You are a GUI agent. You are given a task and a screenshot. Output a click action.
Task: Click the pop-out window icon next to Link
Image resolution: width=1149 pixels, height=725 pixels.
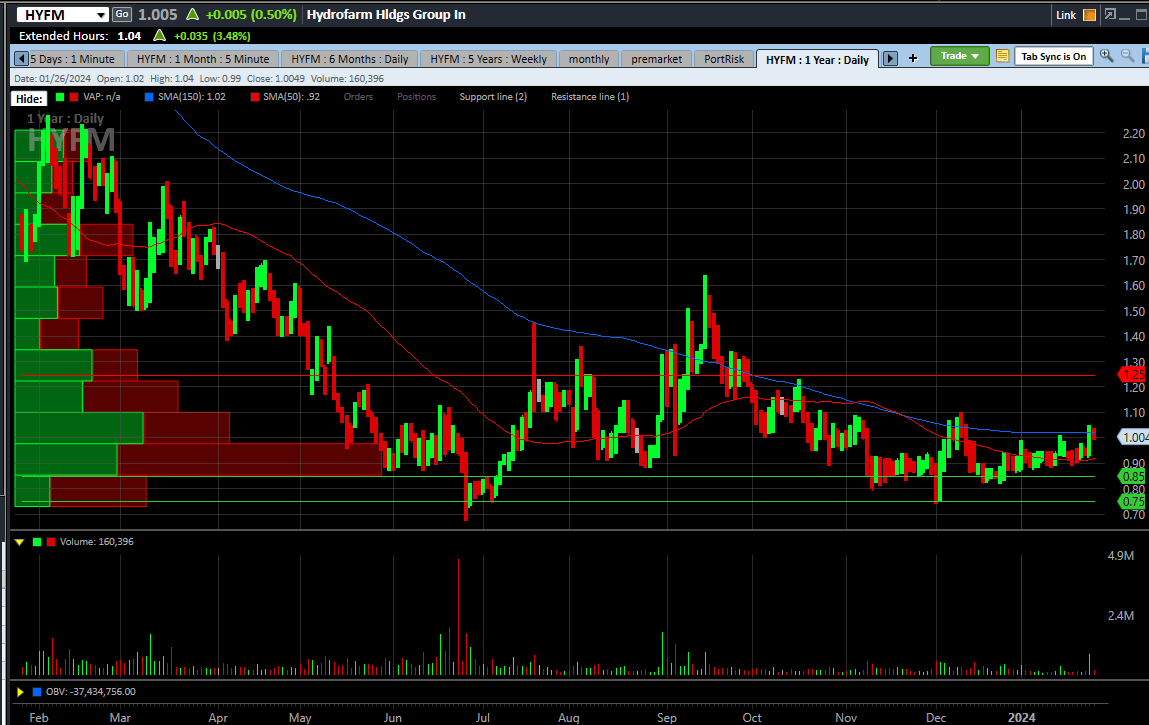click(1110, 14)
